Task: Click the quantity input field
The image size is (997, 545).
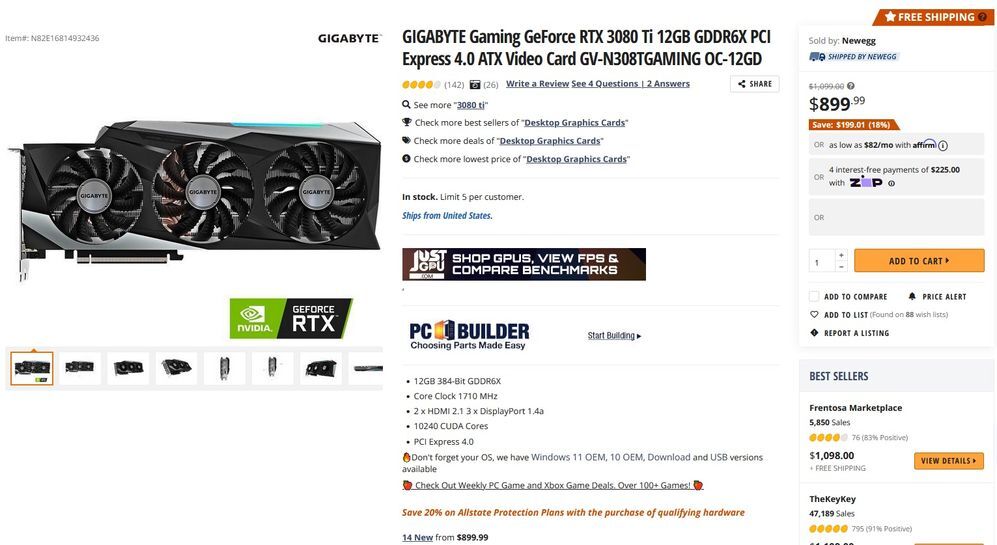Action: tap(822, 261)
